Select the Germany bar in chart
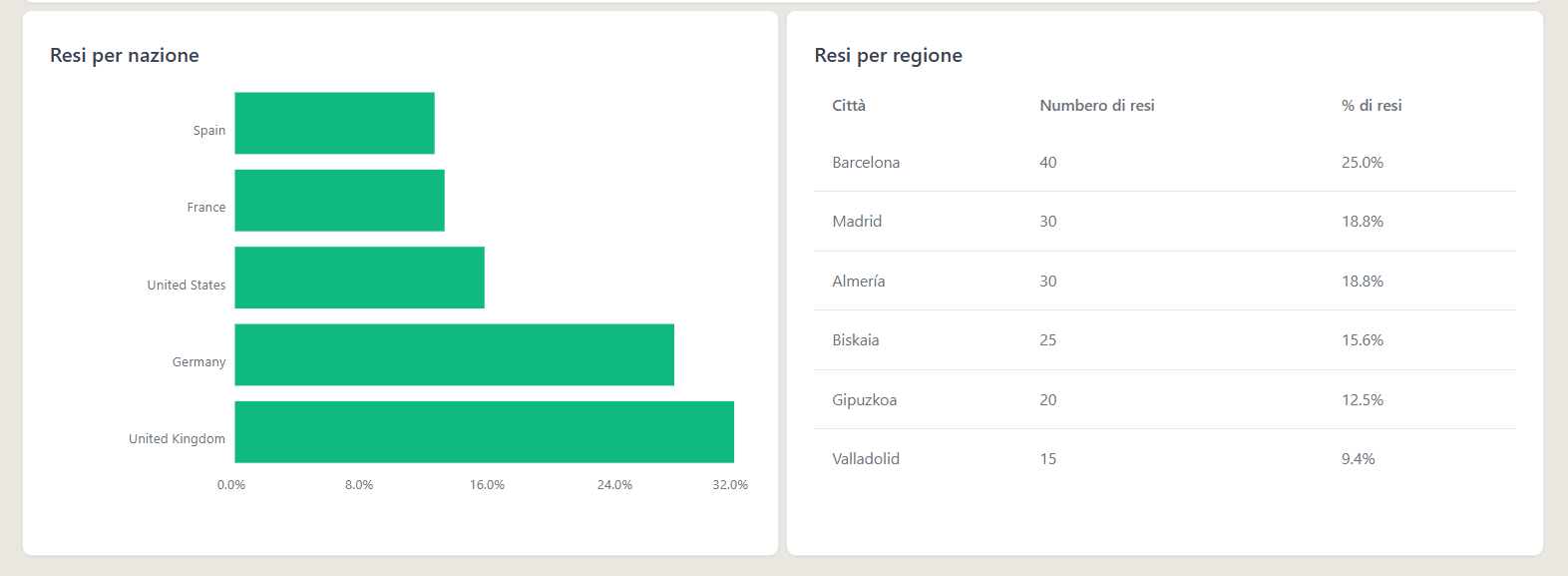The width and height of the screenshot is (1568, 576). [454, 354]
